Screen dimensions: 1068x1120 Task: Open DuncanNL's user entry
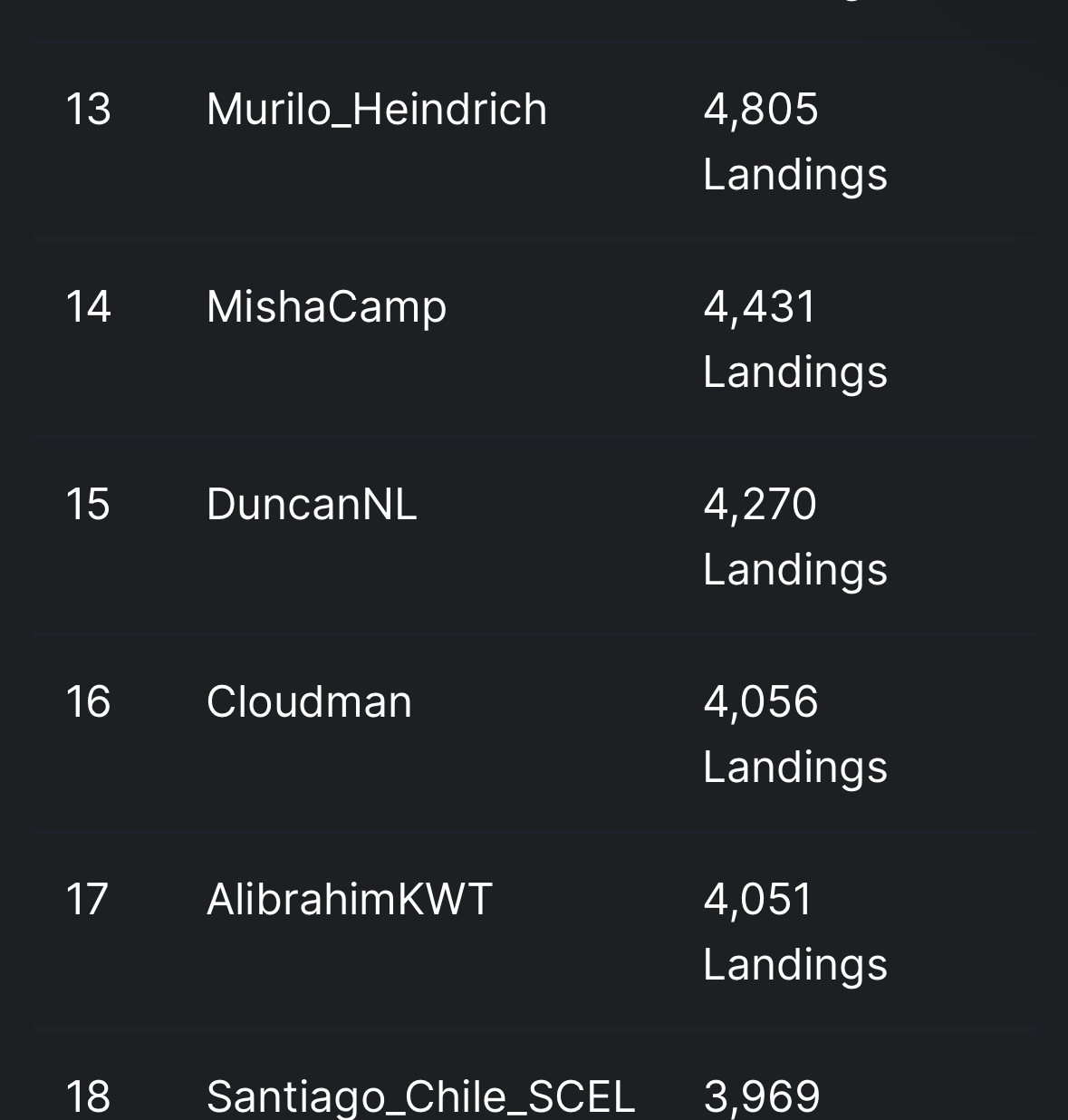point(312,504)
